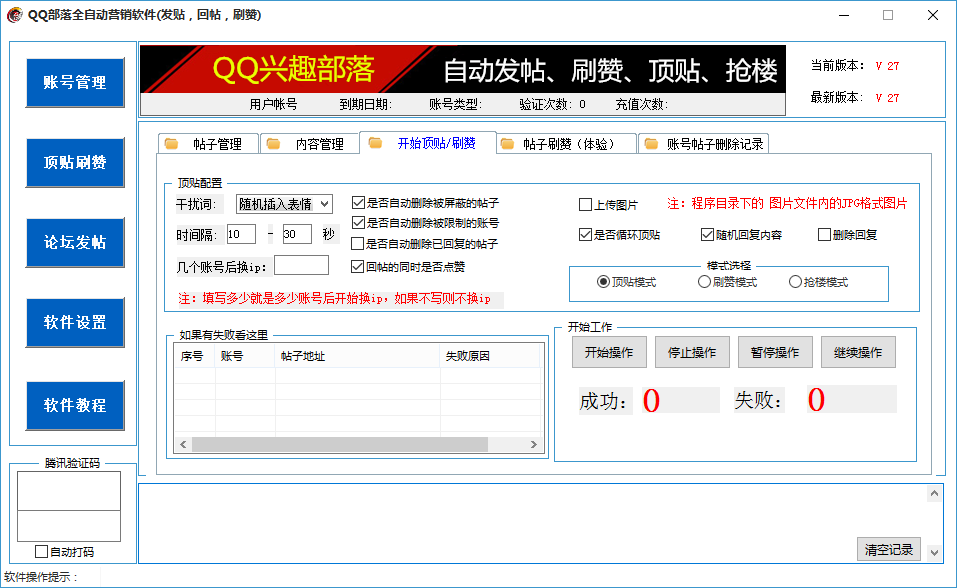Check the 自动打码 option

(x=41, y=551)
